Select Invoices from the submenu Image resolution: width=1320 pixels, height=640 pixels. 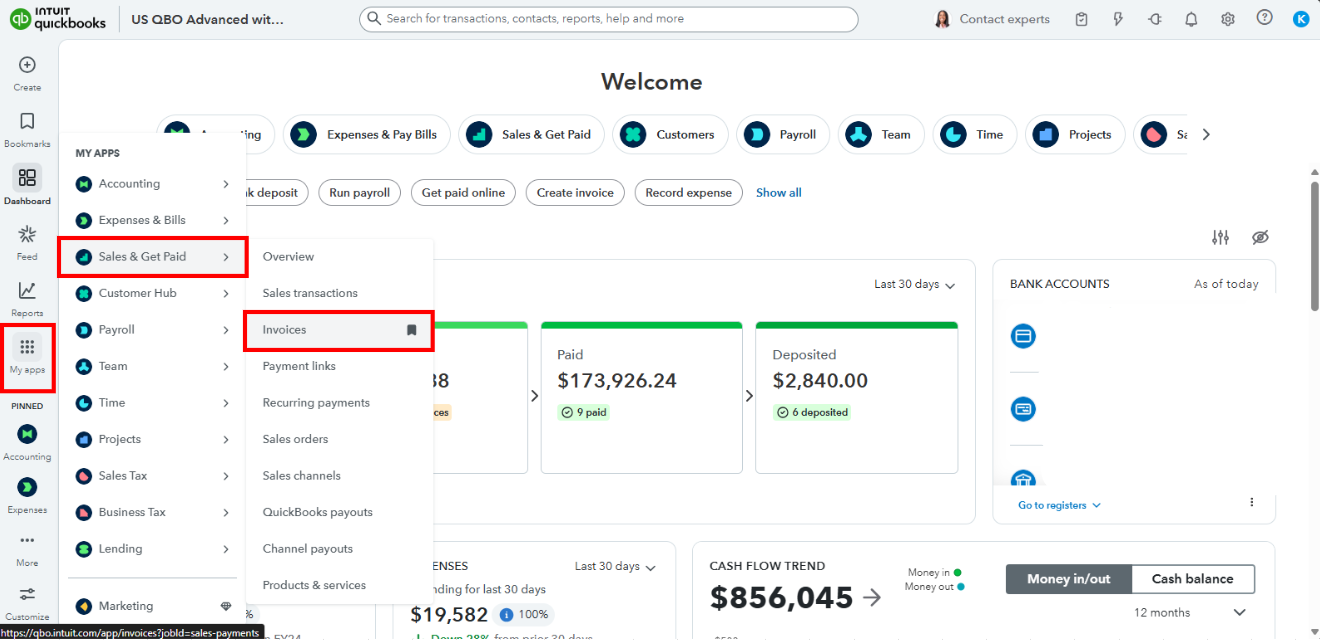339,330
